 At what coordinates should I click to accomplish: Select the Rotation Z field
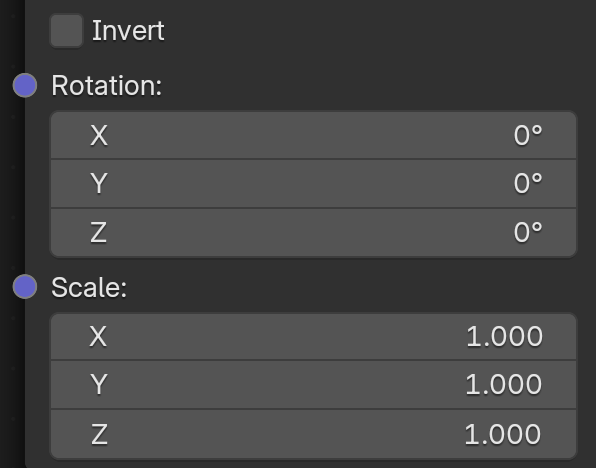point(314,233)
